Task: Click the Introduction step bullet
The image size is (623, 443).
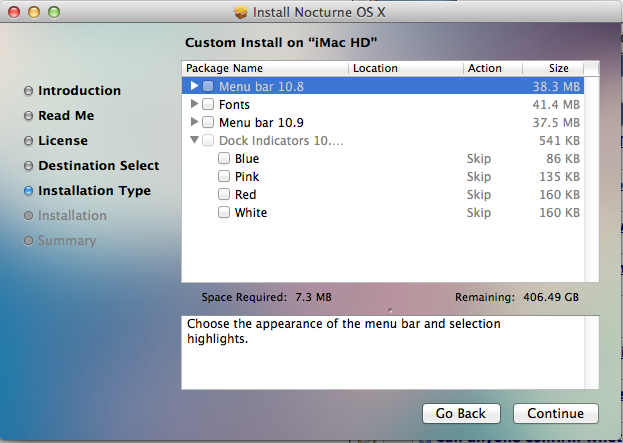Action: [x=28, y=91]
